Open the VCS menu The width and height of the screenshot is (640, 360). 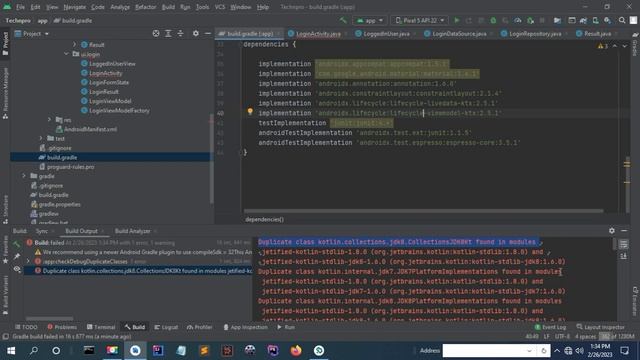(220, 7)
